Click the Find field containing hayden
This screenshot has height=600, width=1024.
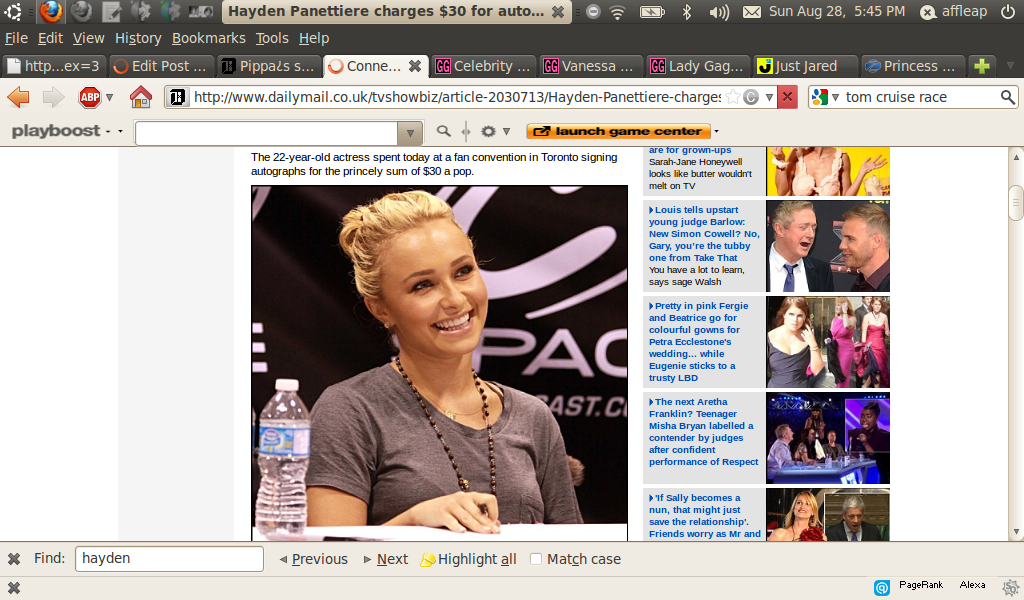click(169, 559)
